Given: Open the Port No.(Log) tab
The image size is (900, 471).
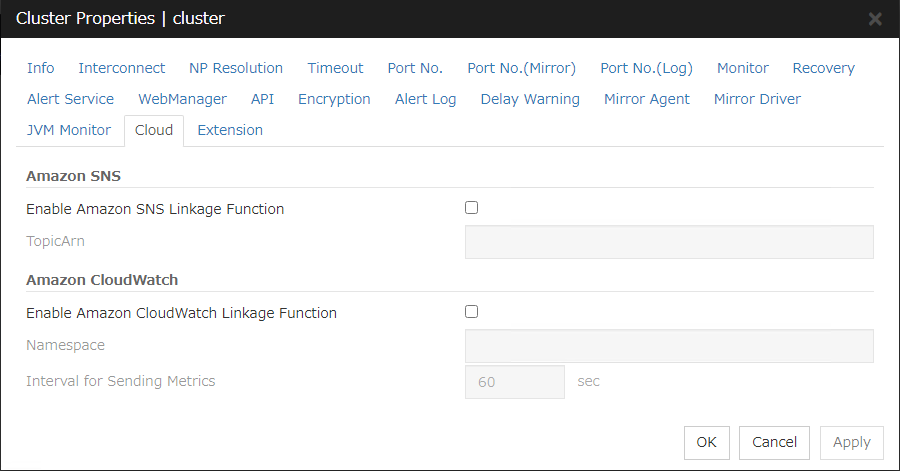Looking at the screenshot, I should (x=646, y=68).
